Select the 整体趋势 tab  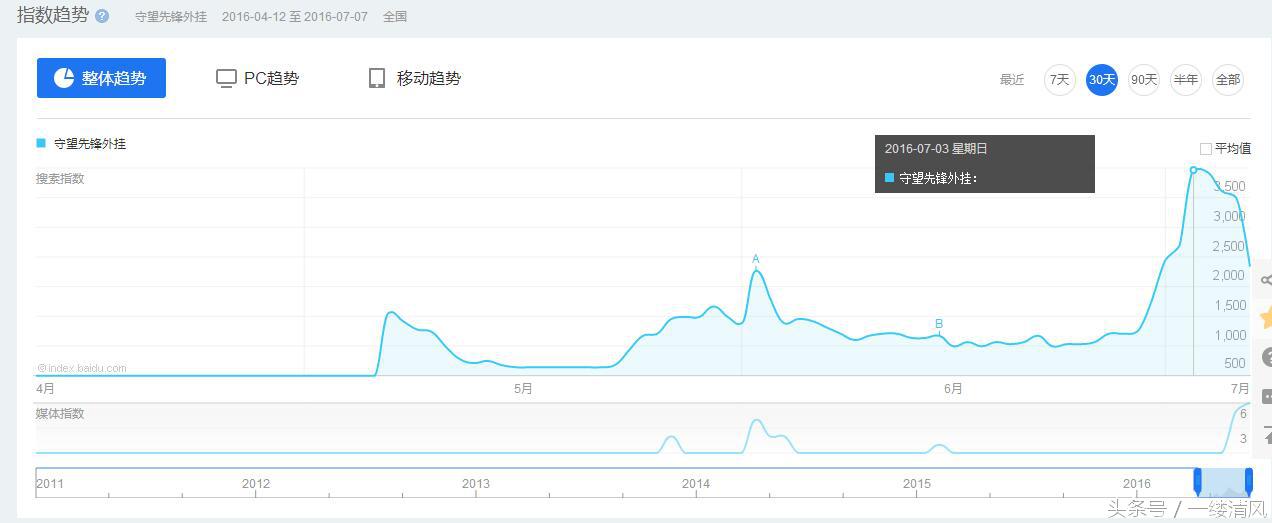[x=101, y=78]
